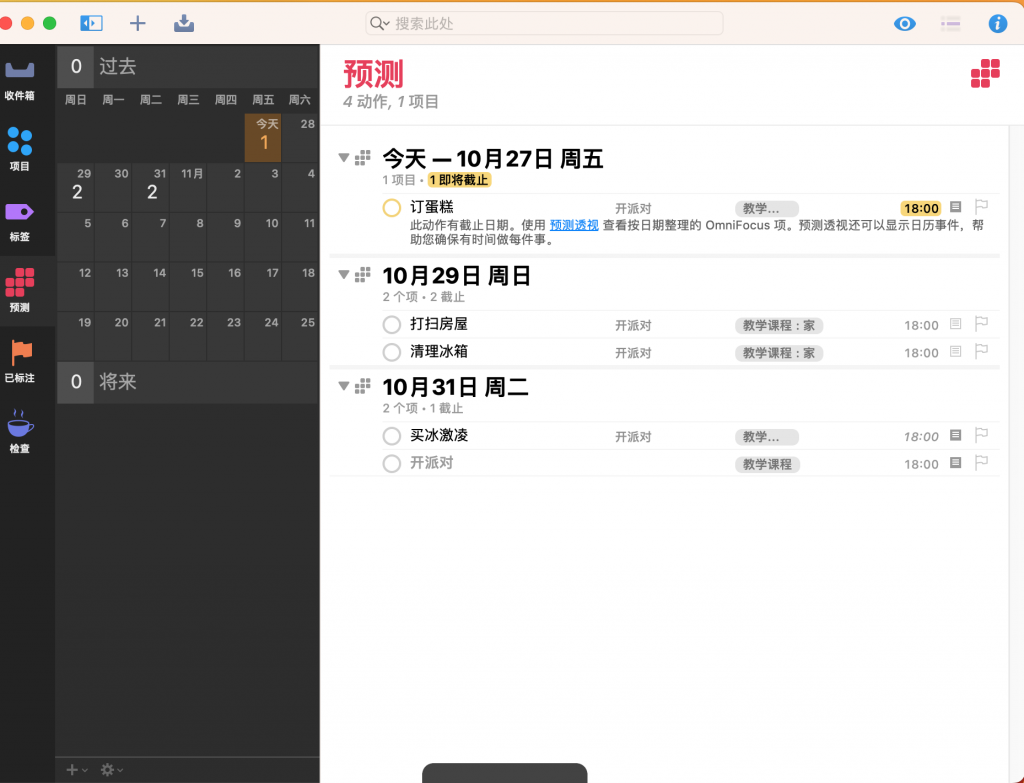Click the plus icon to create new item
Viewport: 1024px width, 783px height.
(x=137, y=22)
